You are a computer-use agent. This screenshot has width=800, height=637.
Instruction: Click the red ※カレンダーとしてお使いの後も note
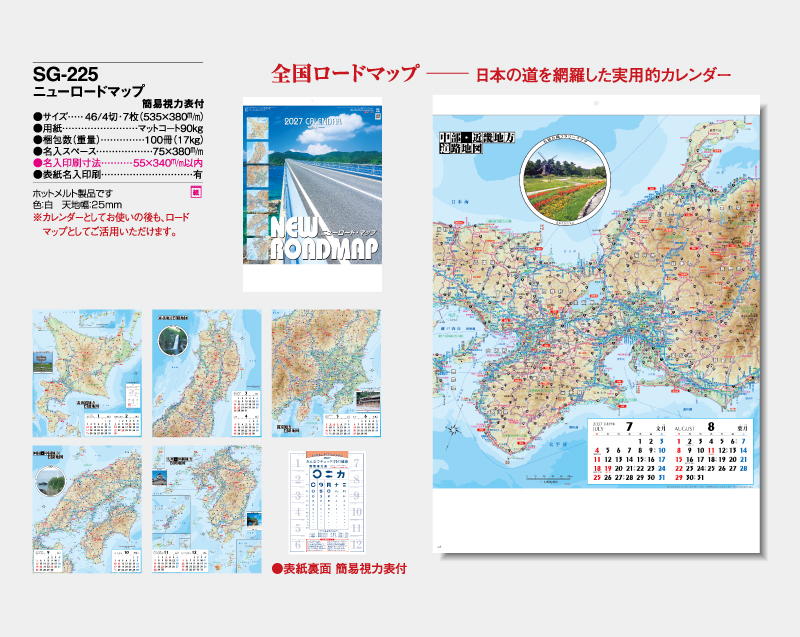pos(111,224)
